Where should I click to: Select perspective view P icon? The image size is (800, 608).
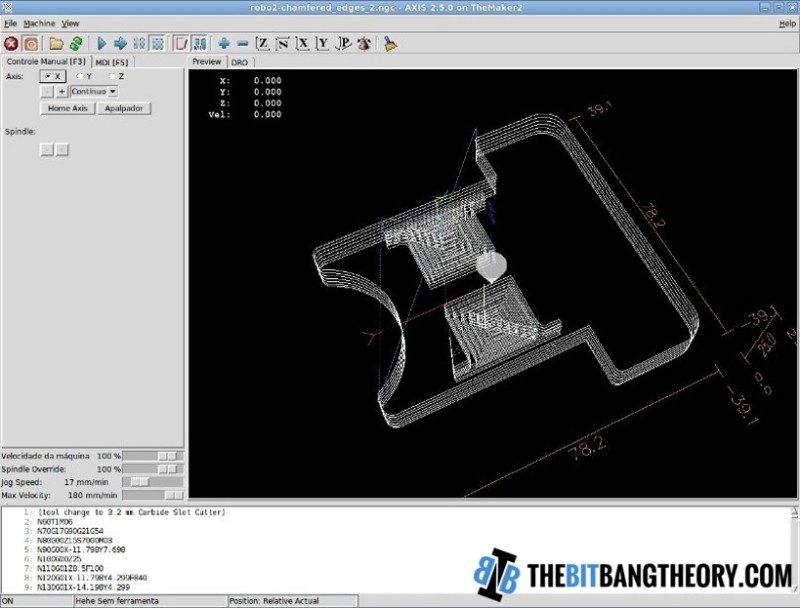pyautogui.click(x=343, y=43)
